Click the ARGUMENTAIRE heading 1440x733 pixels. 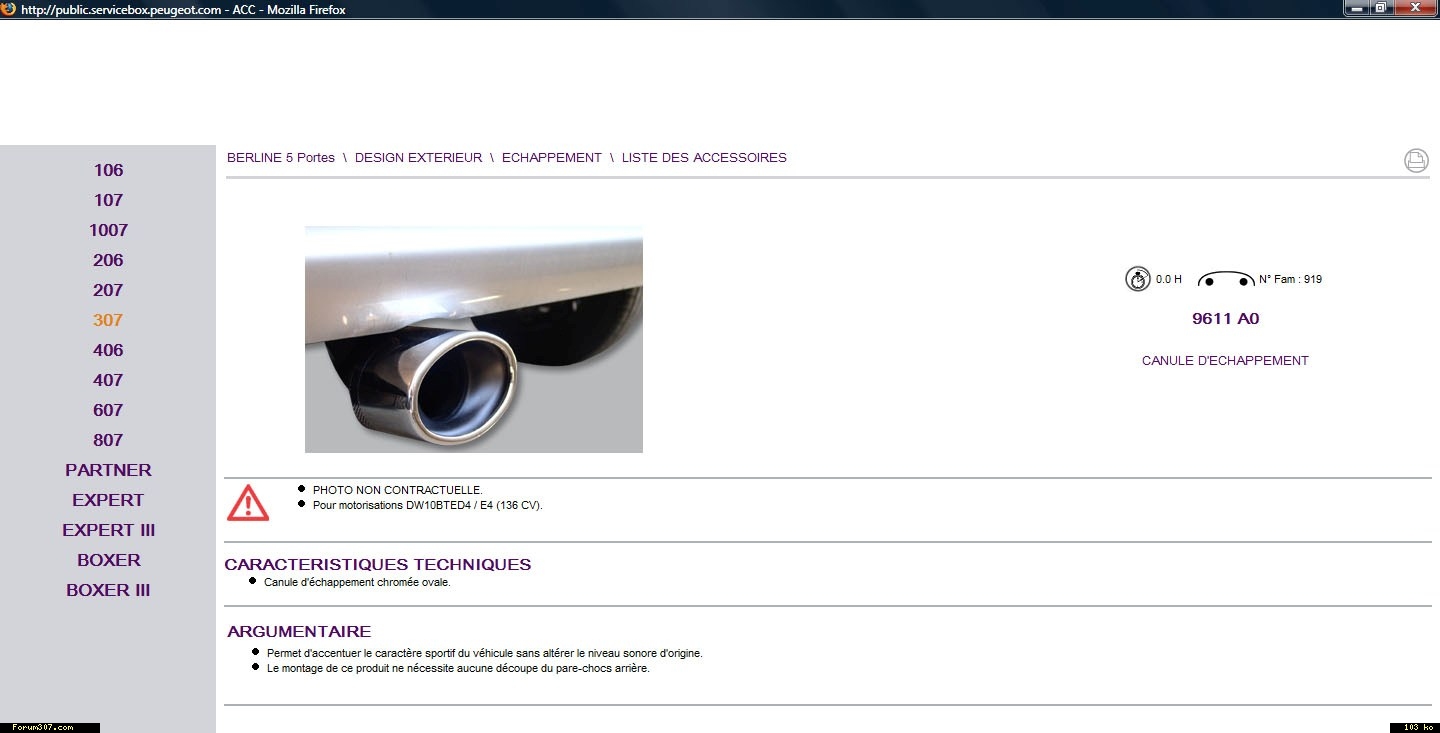tap(299, 632)
